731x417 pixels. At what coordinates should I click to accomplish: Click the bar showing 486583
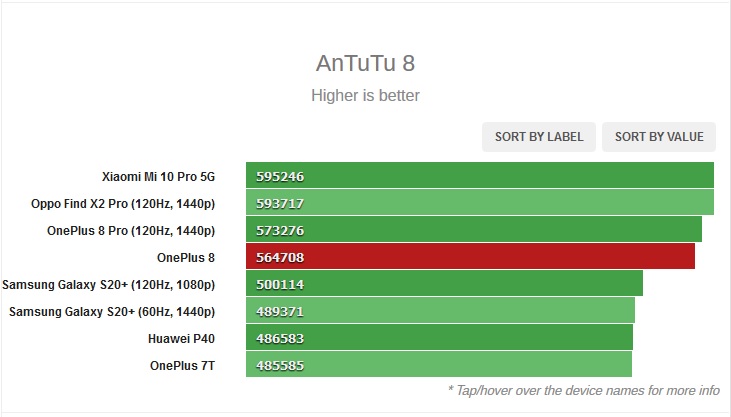click(440, 337)
